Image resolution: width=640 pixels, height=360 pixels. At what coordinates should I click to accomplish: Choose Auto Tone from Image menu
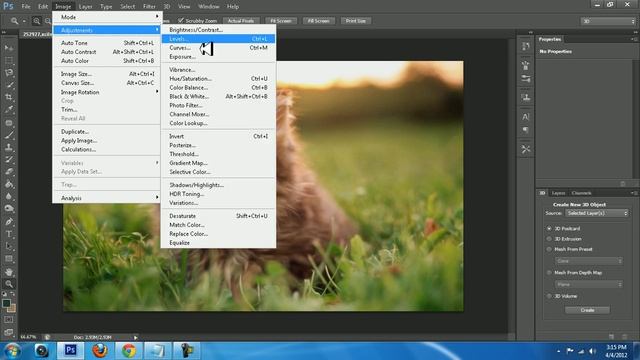tap(107, 43)
